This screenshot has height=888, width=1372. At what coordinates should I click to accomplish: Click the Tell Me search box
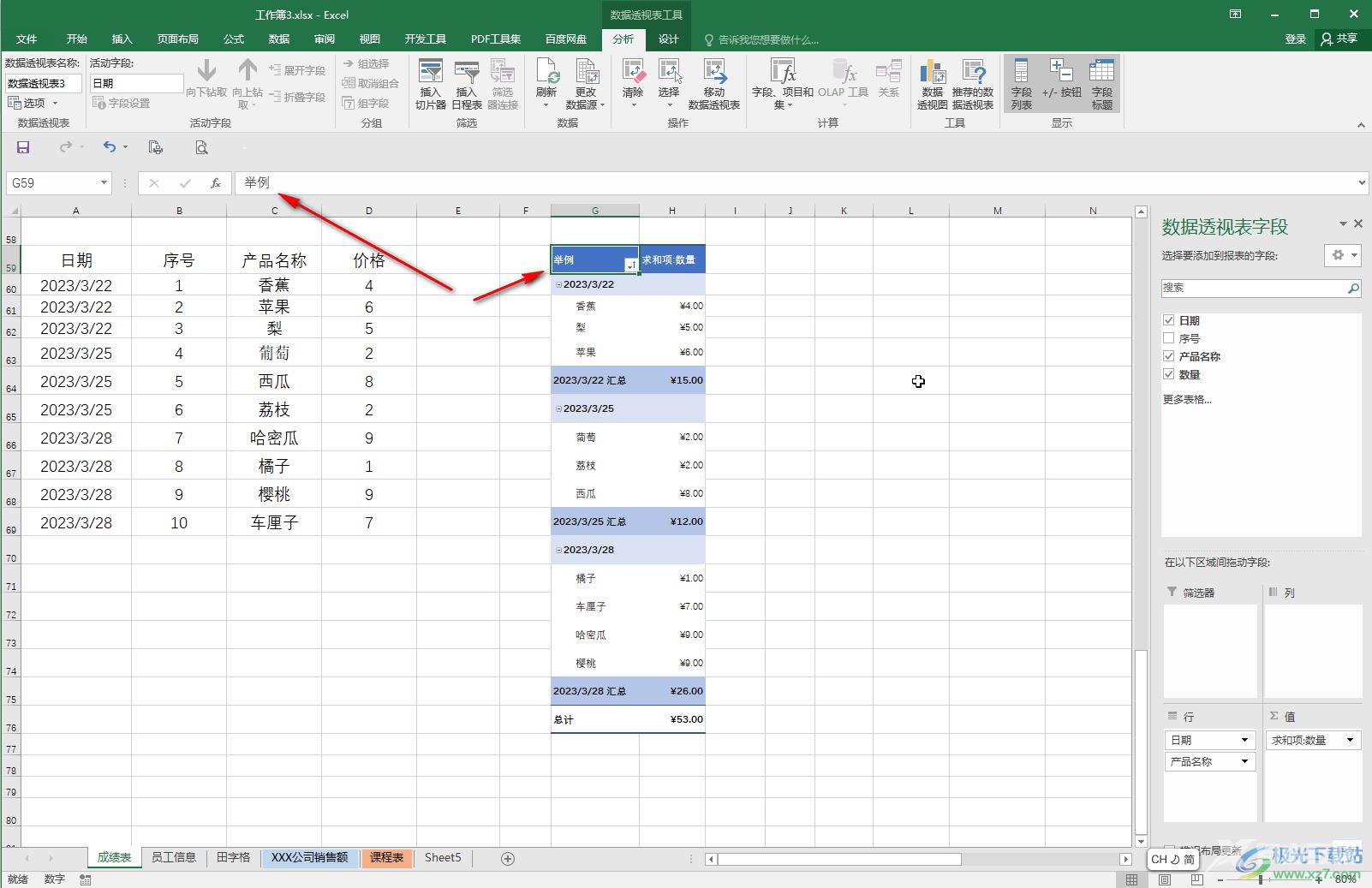[762, 39]
